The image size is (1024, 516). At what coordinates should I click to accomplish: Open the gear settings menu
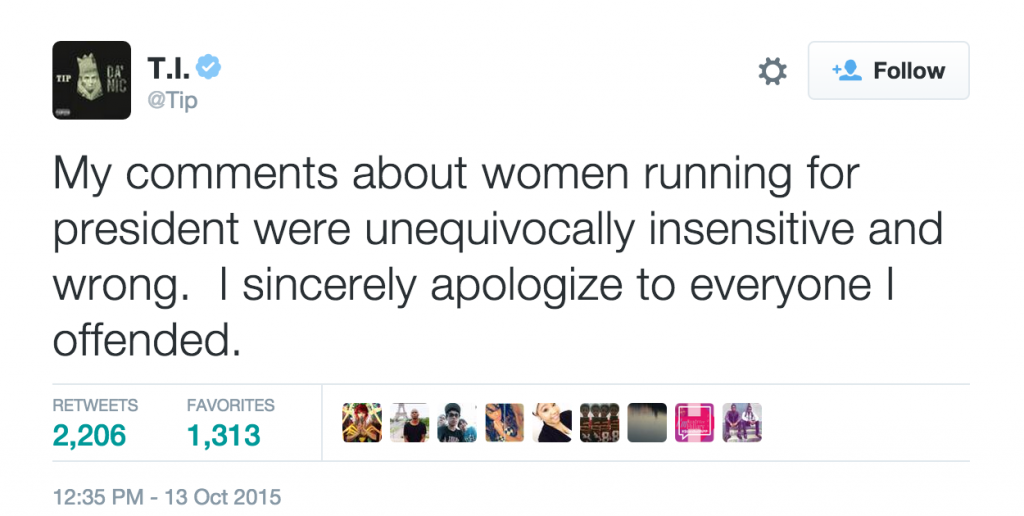[x=772, y=71]
